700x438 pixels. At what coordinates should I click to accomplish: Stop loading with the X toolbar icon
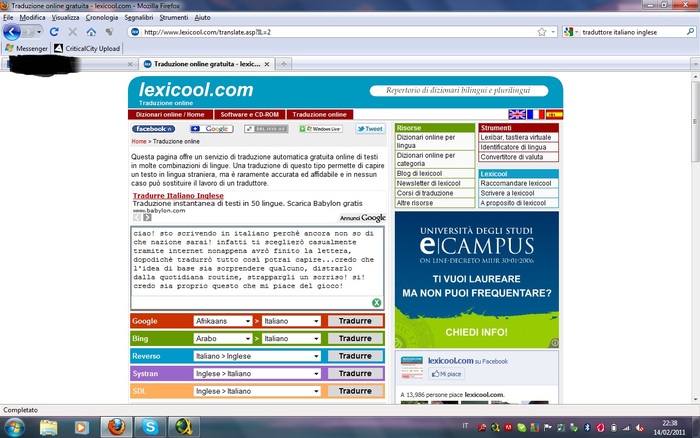click(72, 32)
